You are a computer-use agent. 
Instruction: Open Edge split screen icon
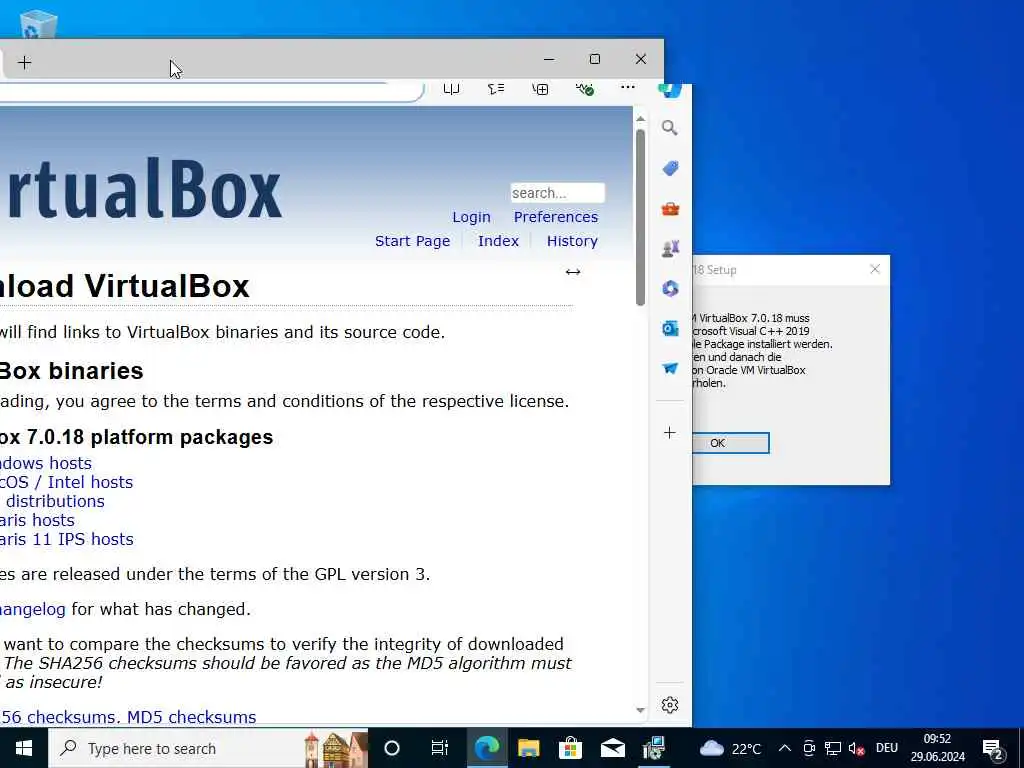point(451,89)
